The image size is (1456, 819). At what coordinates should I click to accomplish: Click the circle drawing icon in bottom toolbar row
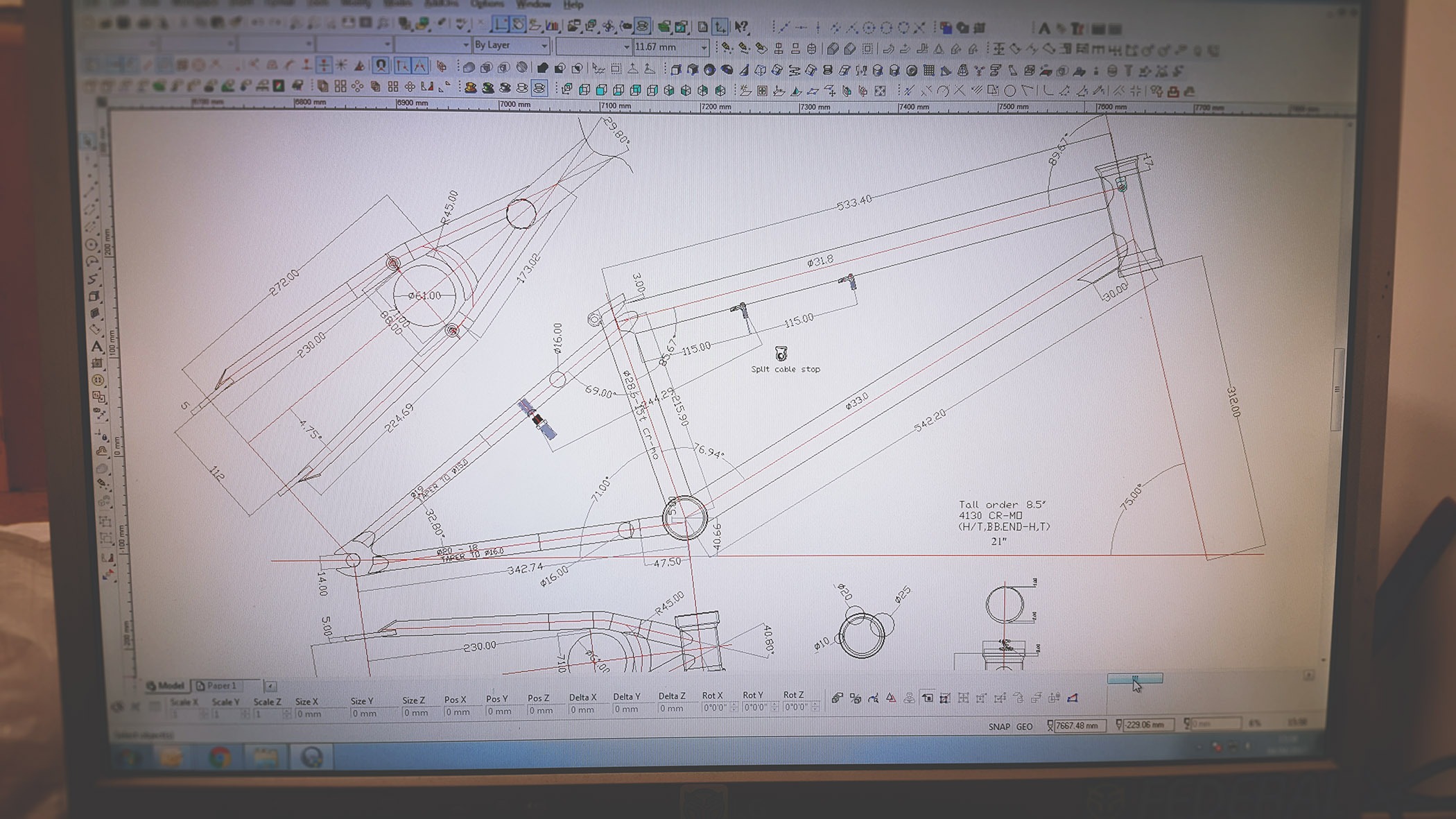click(1009, 91)
